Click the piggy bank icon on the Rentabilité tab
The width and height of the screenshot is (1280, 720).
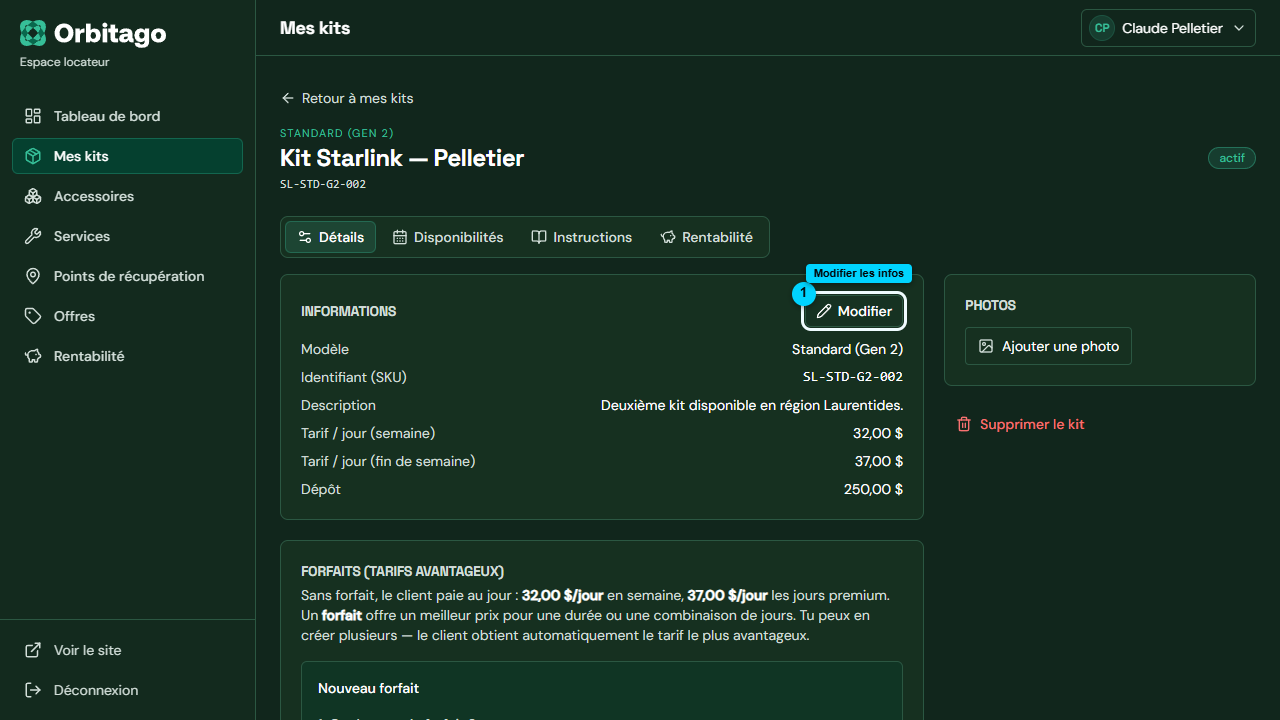pos(668,237)
